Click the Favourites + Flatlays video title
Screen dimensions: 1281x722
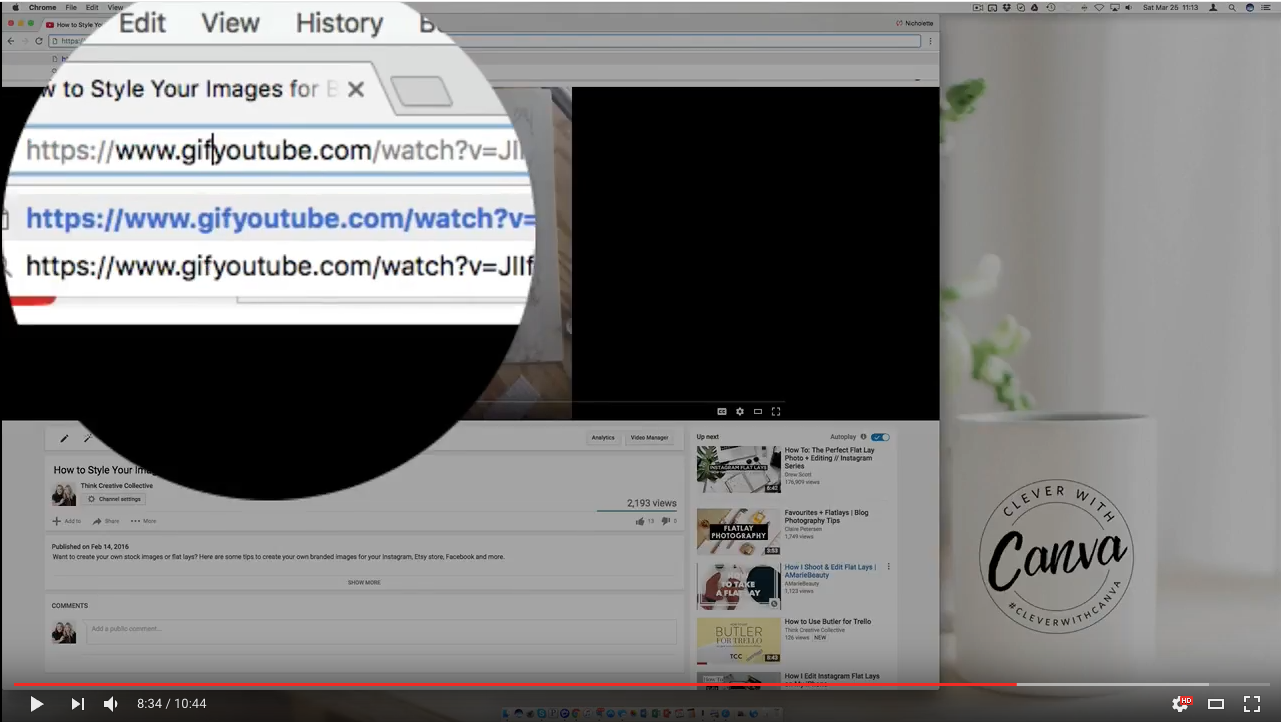[x=826, y=517]
